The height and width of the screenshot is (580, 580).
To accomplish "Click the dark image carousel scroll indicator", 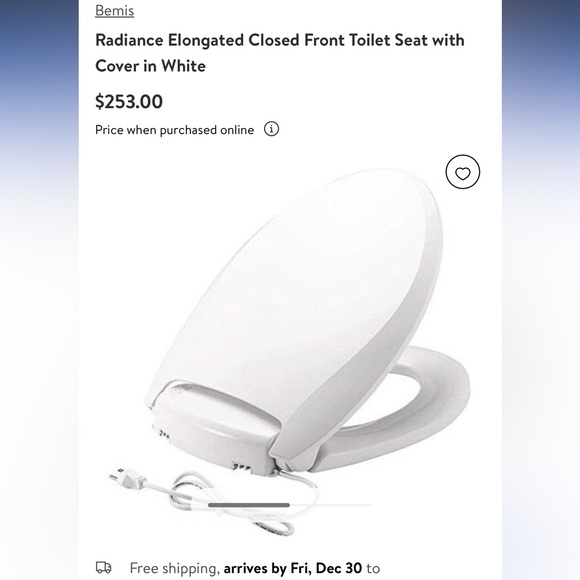I will click(x=249, y=505).
